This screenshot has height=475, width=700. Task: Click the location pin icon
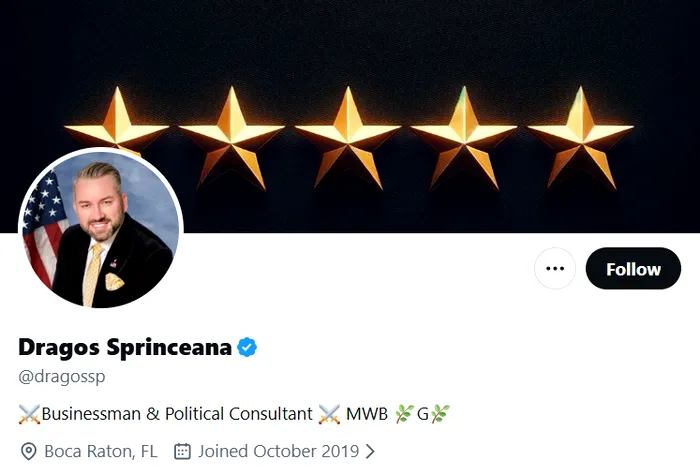(x=27, y=451)
